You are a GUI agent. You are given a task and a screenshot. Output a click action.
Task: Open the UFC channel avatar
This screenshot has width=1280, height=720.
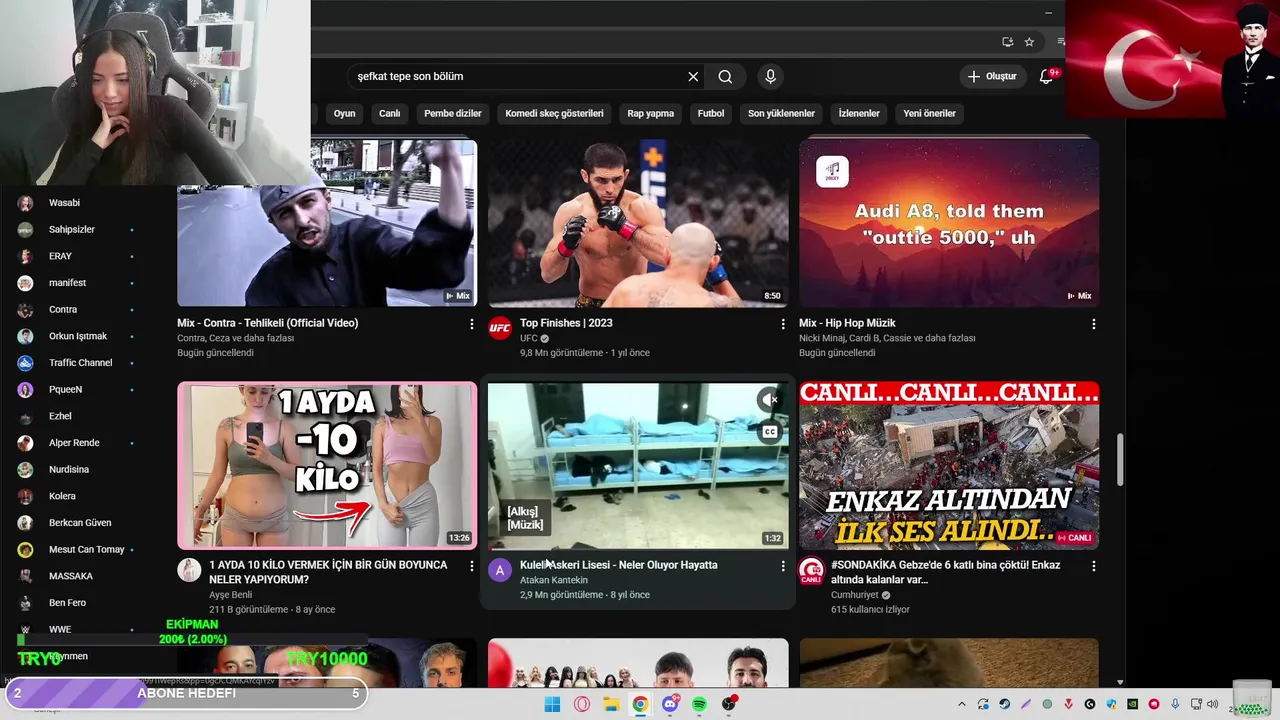[500, 328]
